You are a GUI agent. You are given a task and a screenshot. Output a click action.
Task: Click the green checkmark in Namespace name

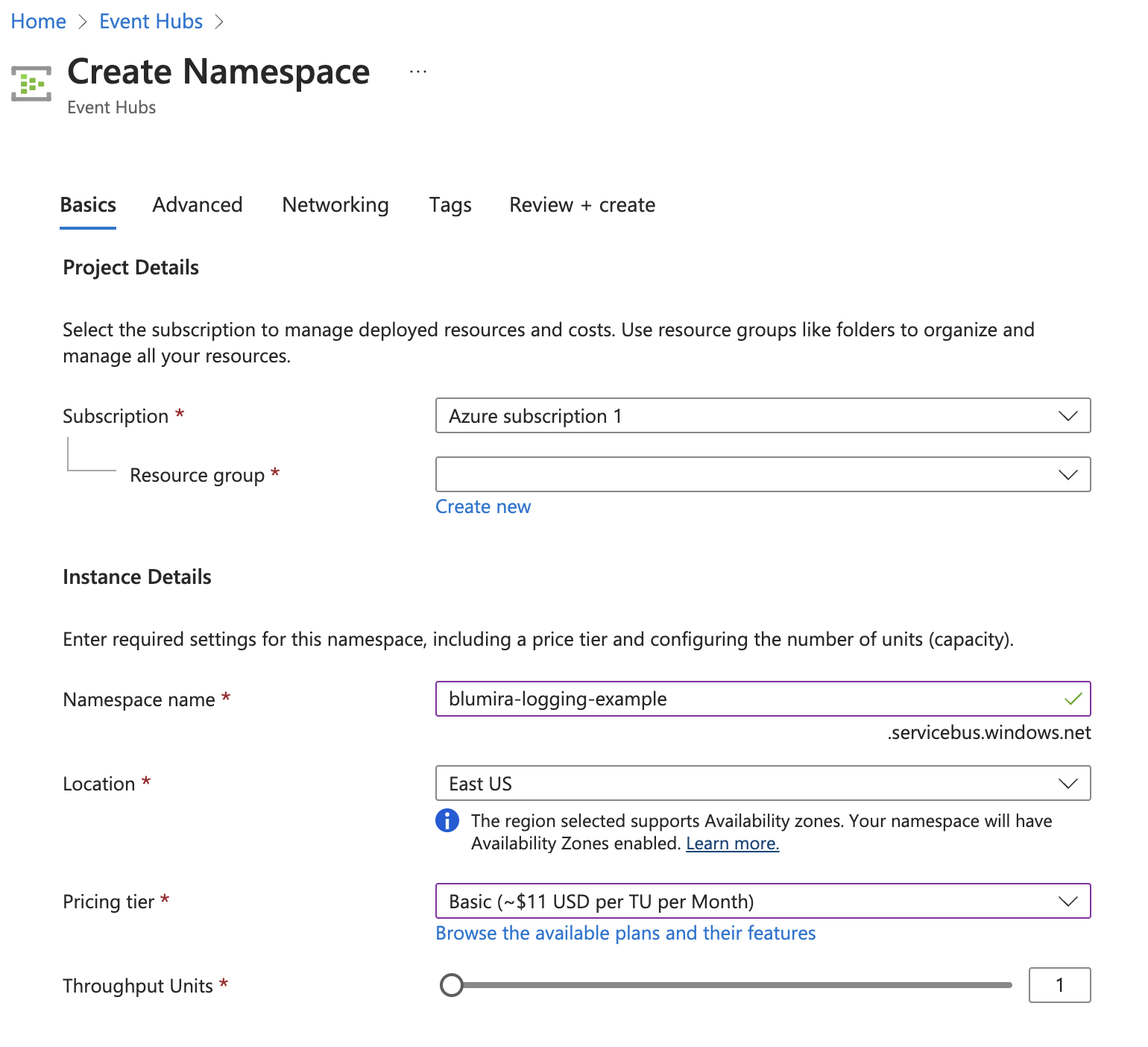coord(1073,699)
